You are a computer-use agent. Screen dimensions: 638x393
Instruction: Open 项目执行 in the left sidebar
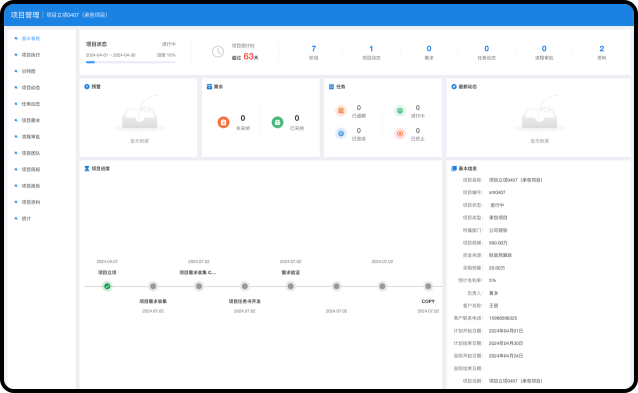[x=31, y=55]
